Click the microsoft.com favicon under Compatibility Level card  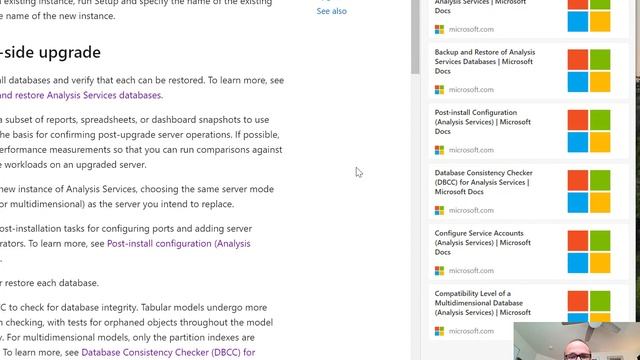[x=439, y=331]
